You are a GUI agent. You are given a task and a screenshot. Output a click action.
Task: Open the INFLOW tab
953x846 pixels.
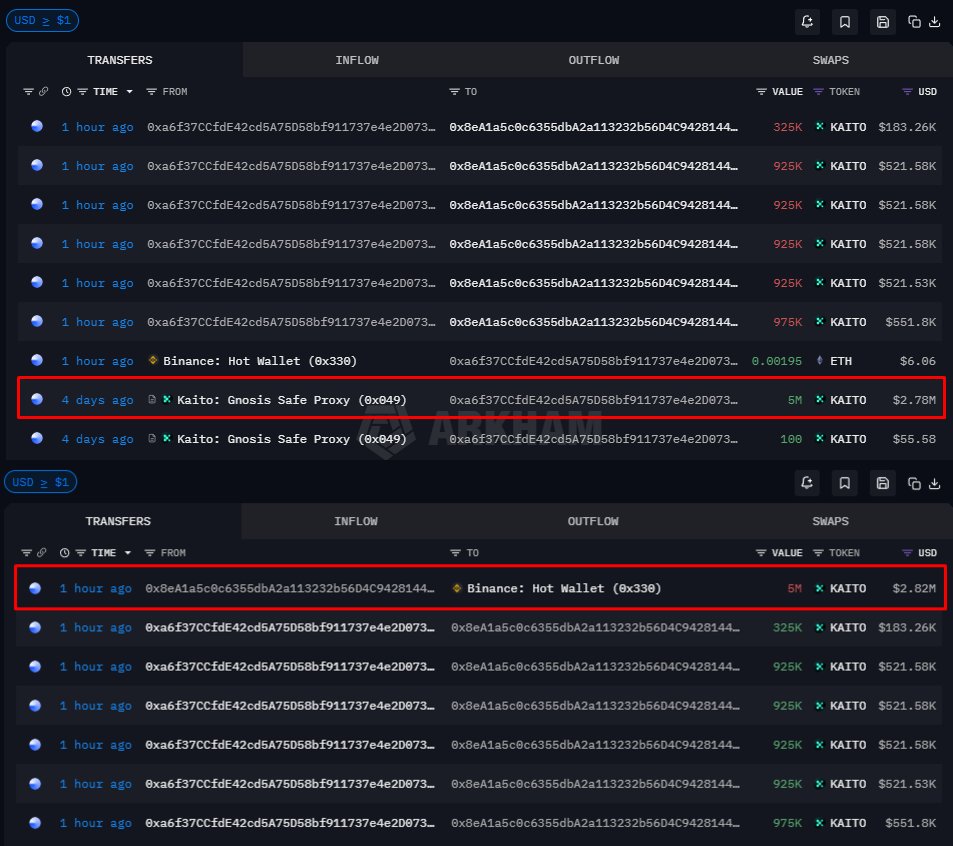[357, 60]
